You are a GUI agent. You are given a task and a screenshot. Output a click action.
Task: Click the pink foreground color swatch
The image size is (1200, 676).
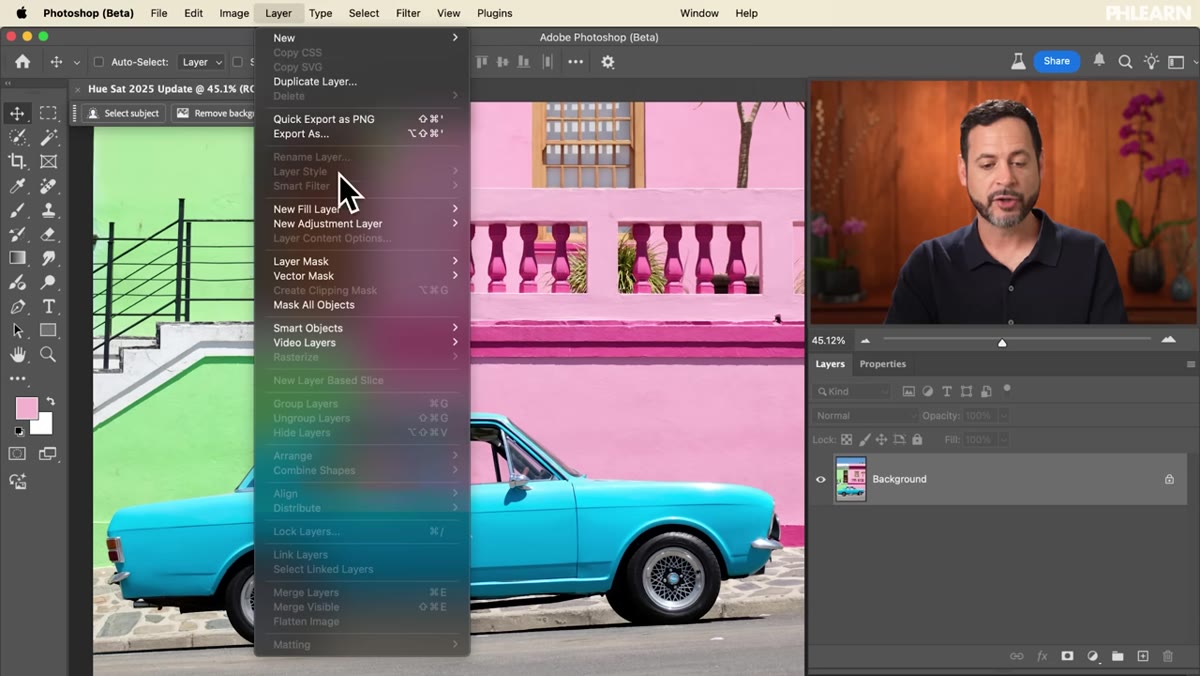(26, 408)
